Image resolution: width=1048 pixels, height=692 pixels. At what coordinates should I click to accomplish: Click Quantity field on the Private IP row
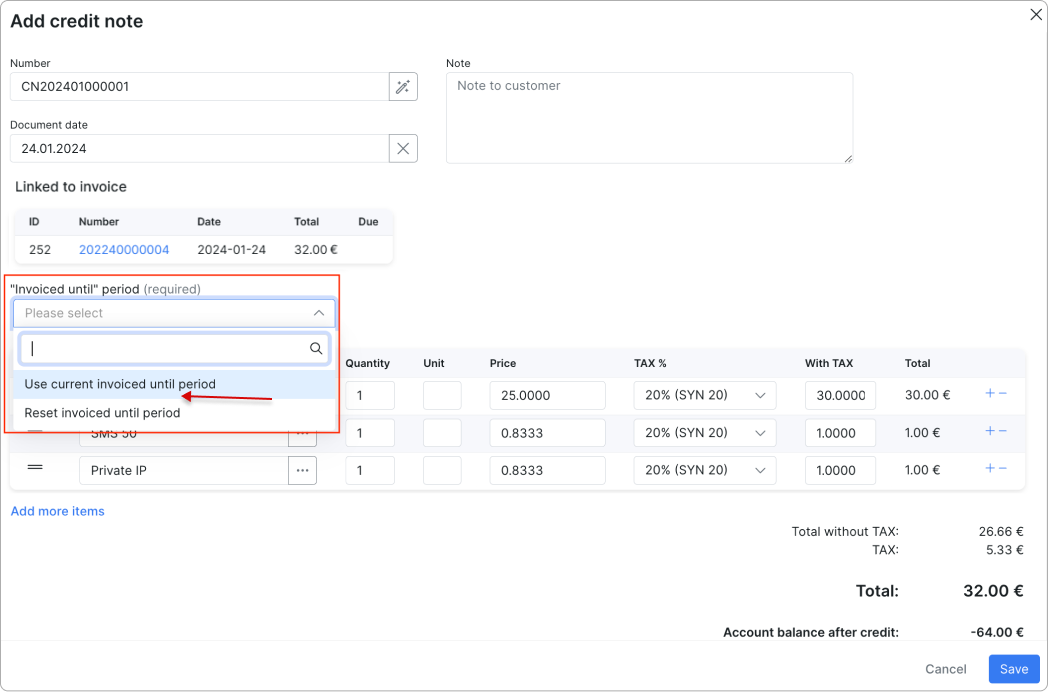(x=370, y=471)
